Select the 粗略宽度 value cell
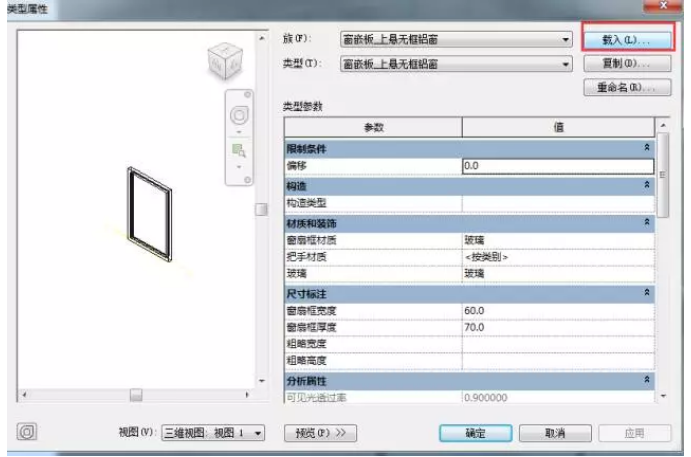The width and height of the screenshot is (691, 457). (x=558, y=344)
